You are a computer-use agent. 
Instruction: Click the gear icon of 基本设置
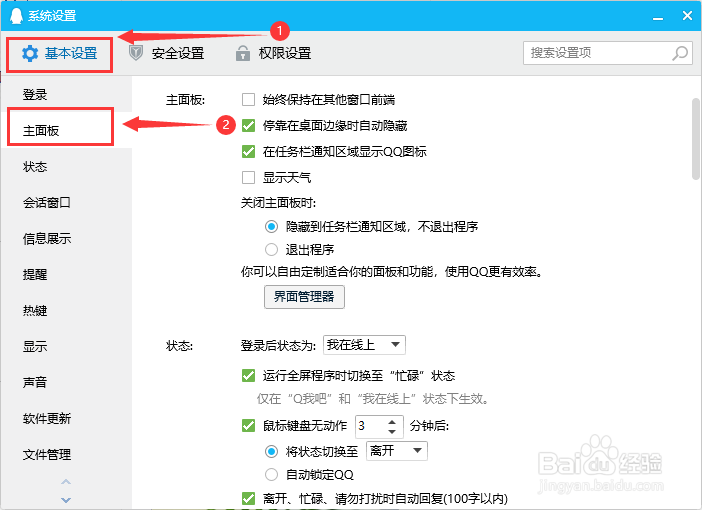(x=30, y=54)
